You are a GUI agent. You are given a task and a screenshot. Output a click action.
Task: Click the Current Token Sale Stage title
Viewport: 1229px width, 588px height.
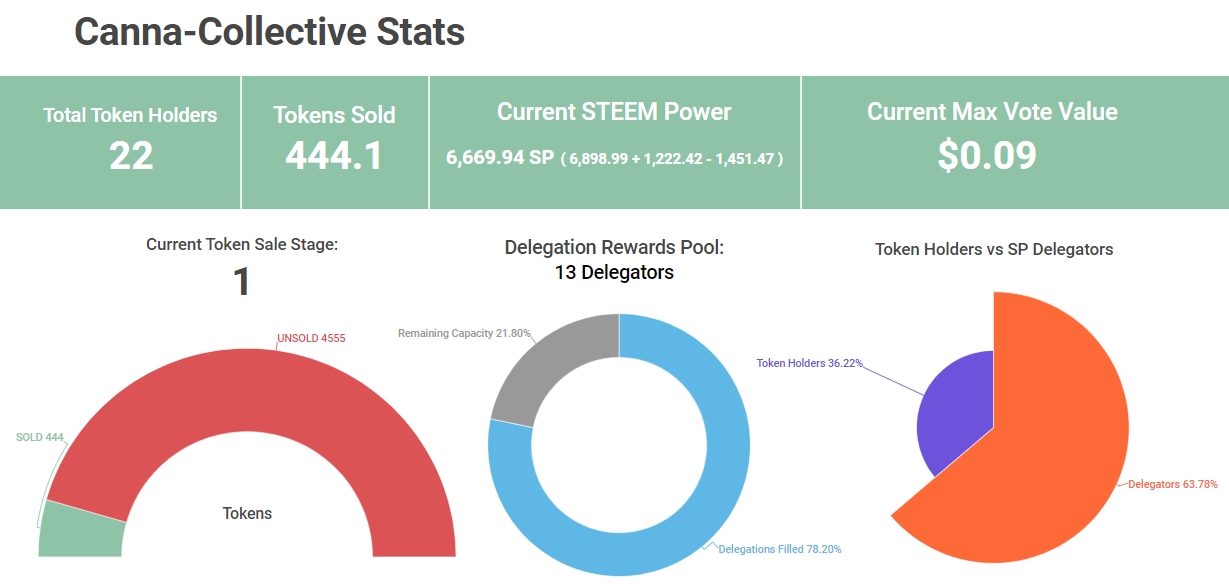click(x=242, y=244)
